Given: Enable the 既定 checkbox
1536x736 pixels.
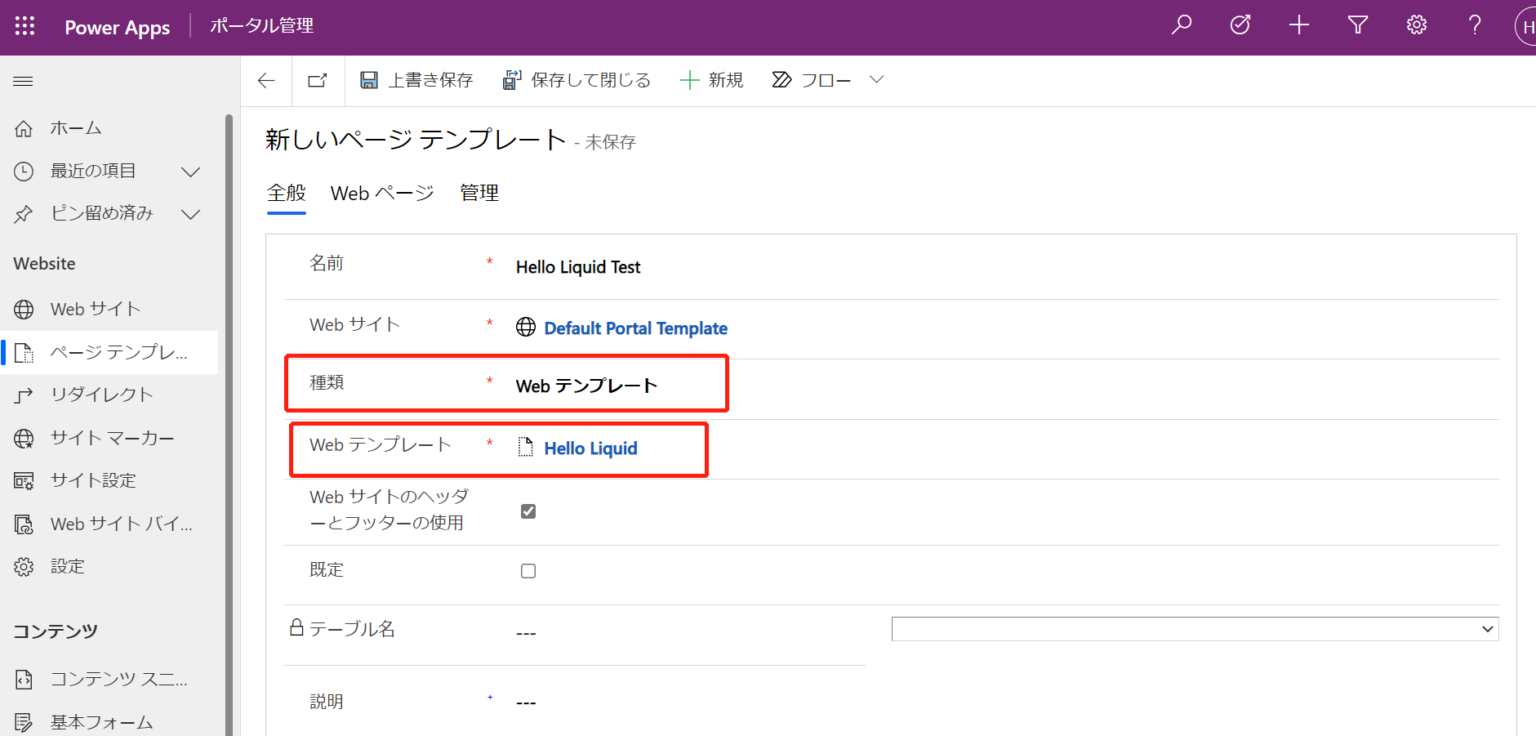Looking at the screenshot, I should pyautogui.click(x=528, y=570).
